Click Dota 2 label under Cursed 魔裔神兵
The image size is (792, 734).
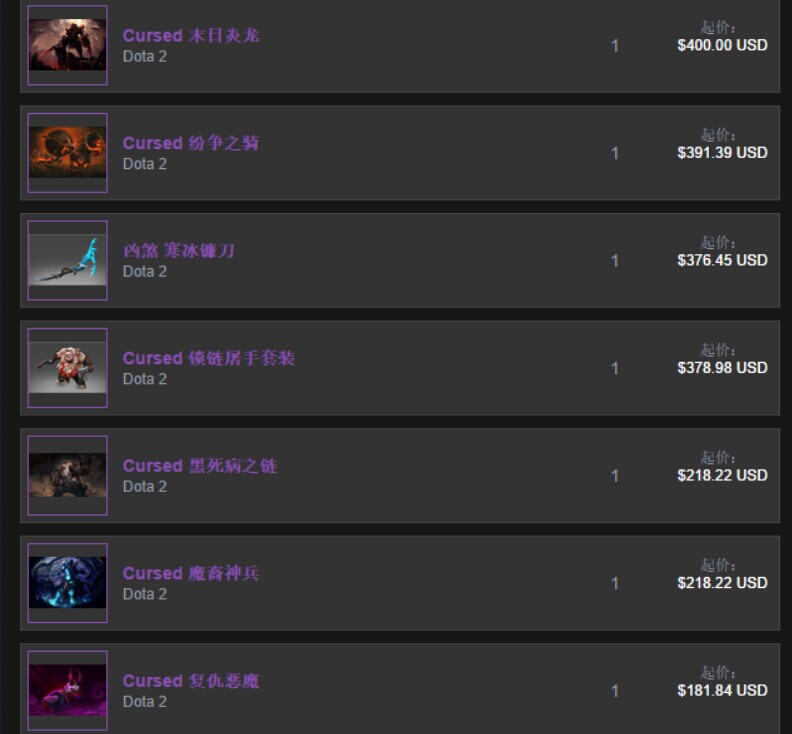point(144,594)
